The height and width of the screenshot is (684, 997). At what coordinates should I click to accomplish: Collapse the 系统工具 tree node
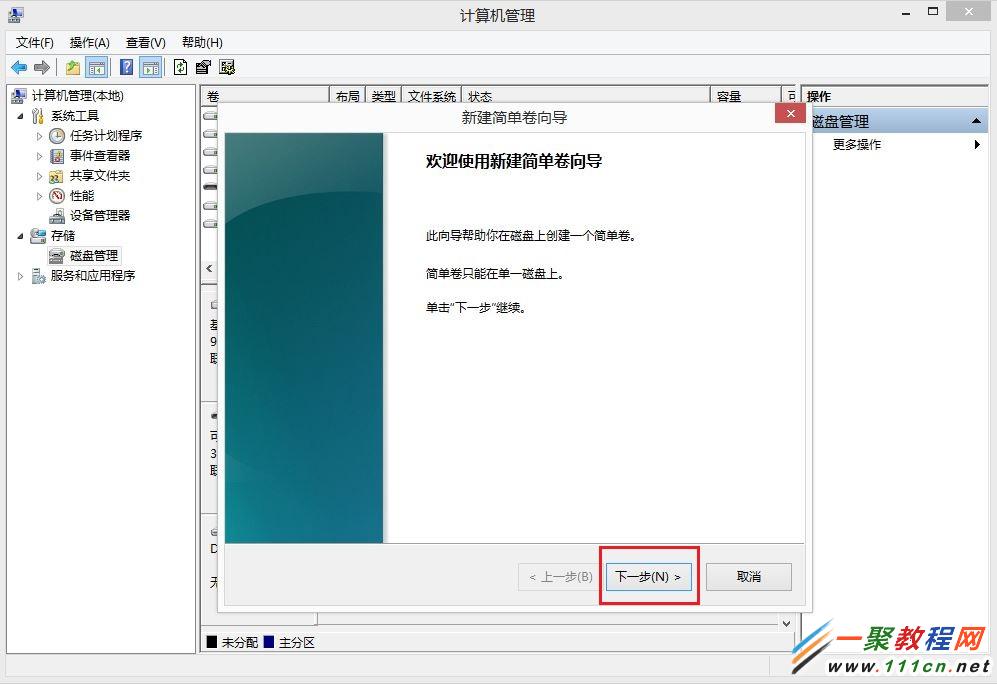(x=20, y=116)
